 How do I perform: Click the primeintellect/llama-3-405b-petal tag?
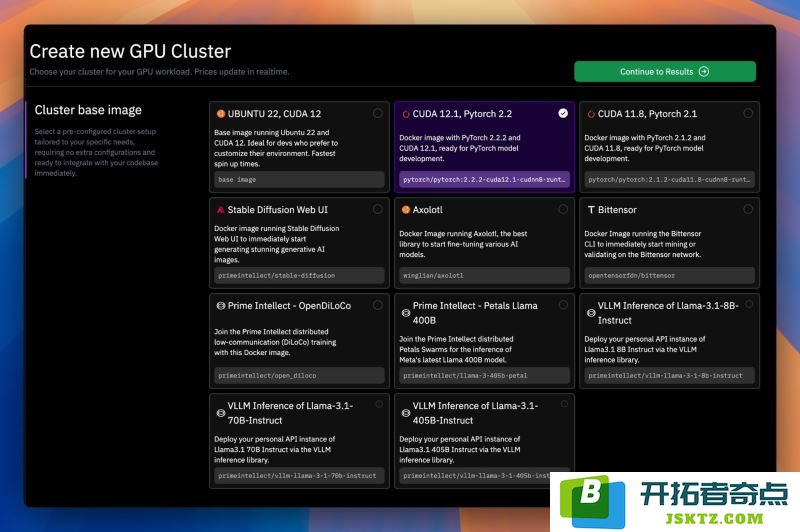coord(484,375)
